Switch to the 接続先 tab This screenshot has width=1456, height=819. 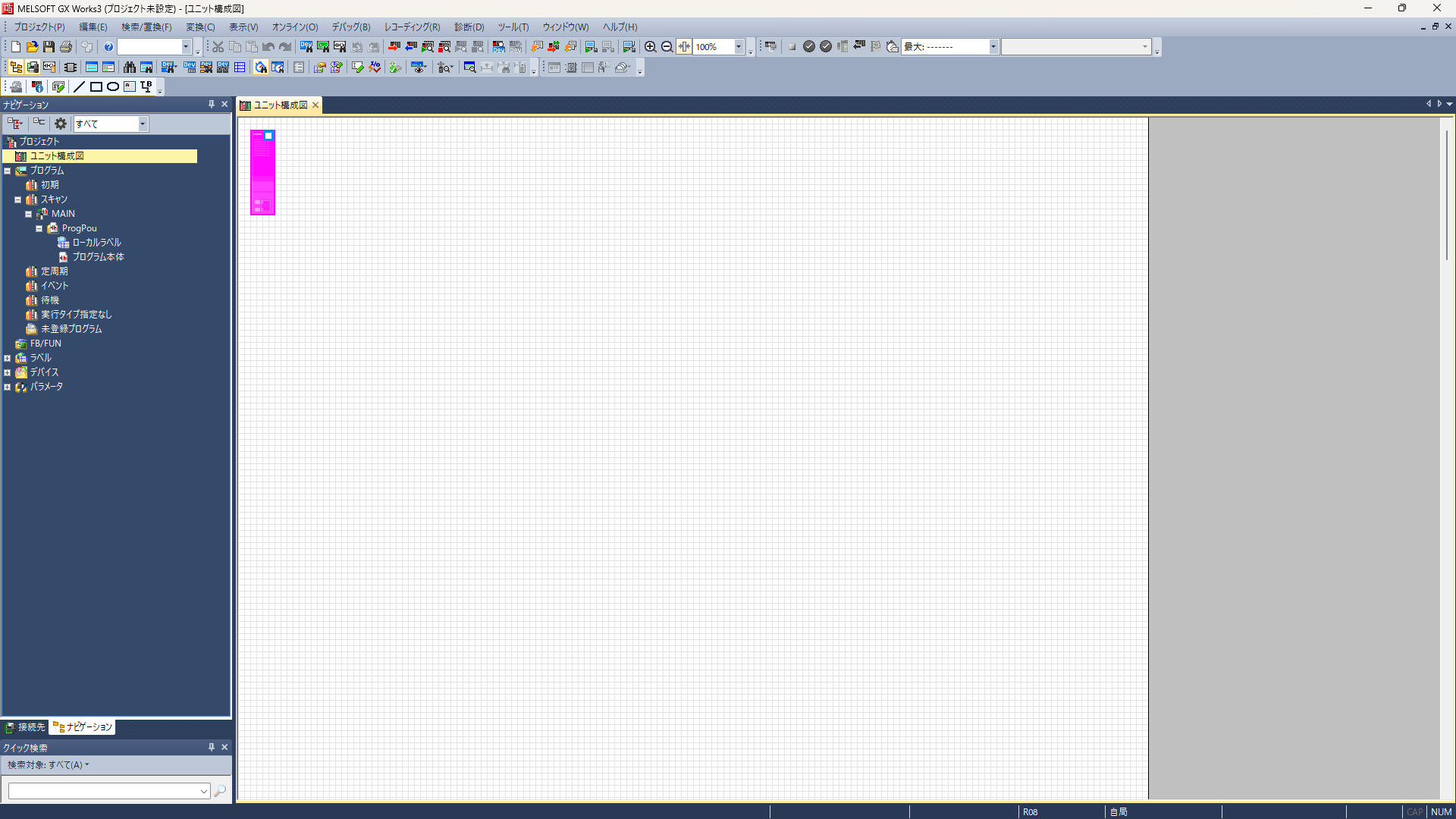[x=25, y=727]
